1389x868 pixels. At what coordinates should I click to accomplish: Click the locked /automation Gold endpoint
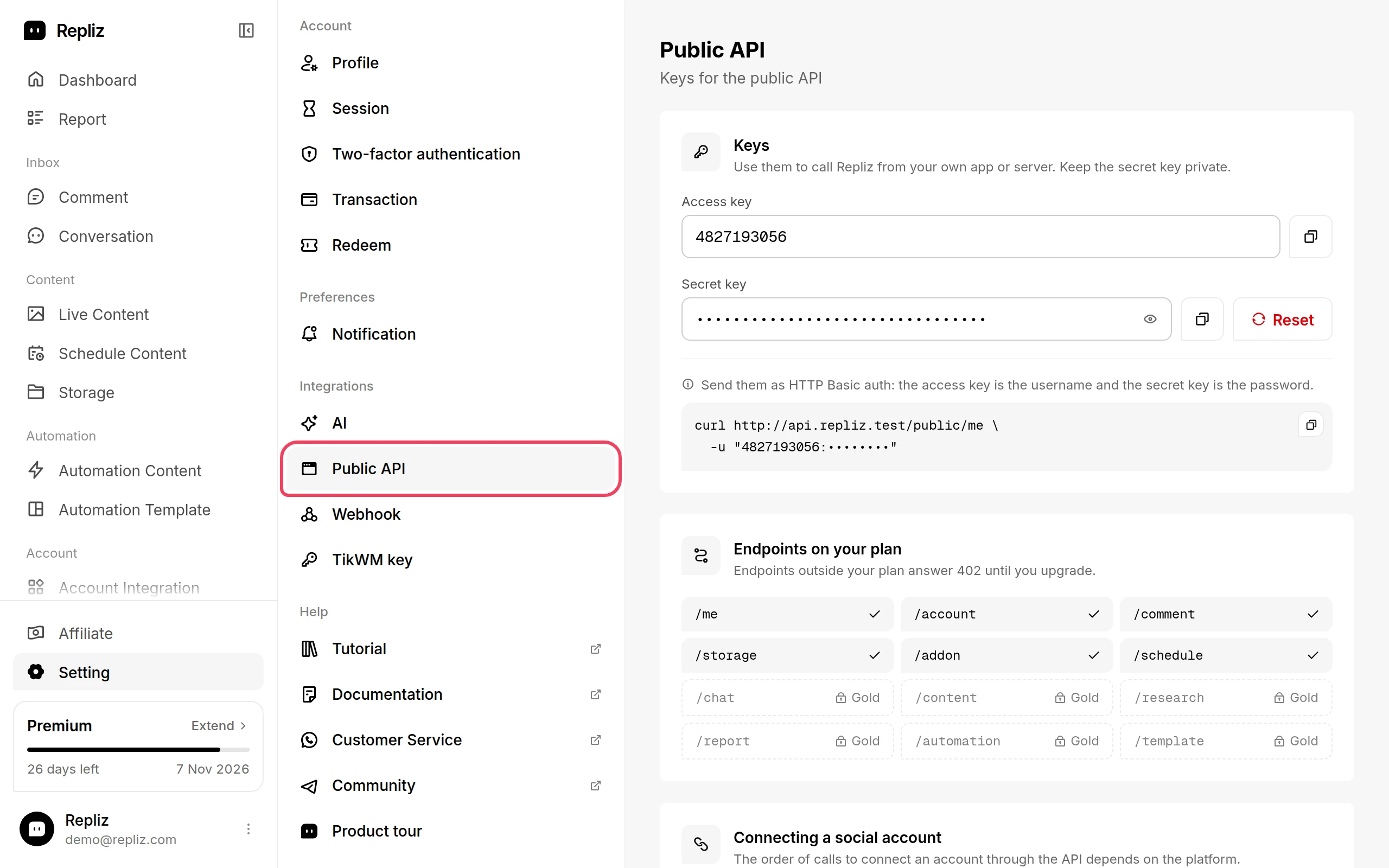coord(1006,741)
